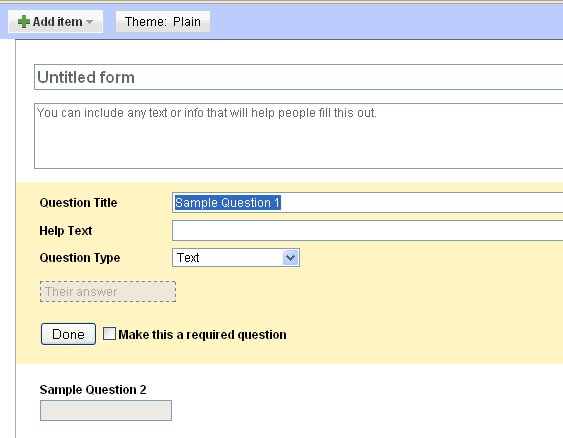
Task: Click the form description text area
Action: tap(298, 136)
